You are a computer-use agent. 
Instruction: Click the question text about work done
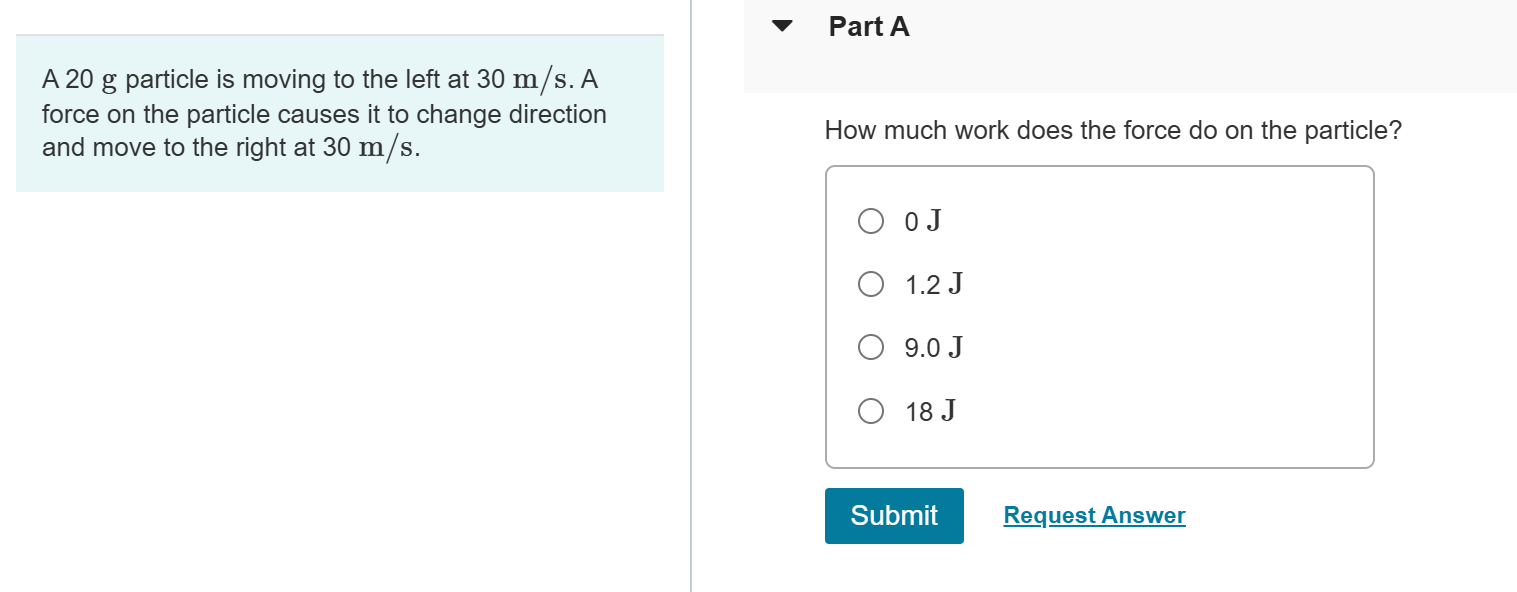coord(1112,130)
